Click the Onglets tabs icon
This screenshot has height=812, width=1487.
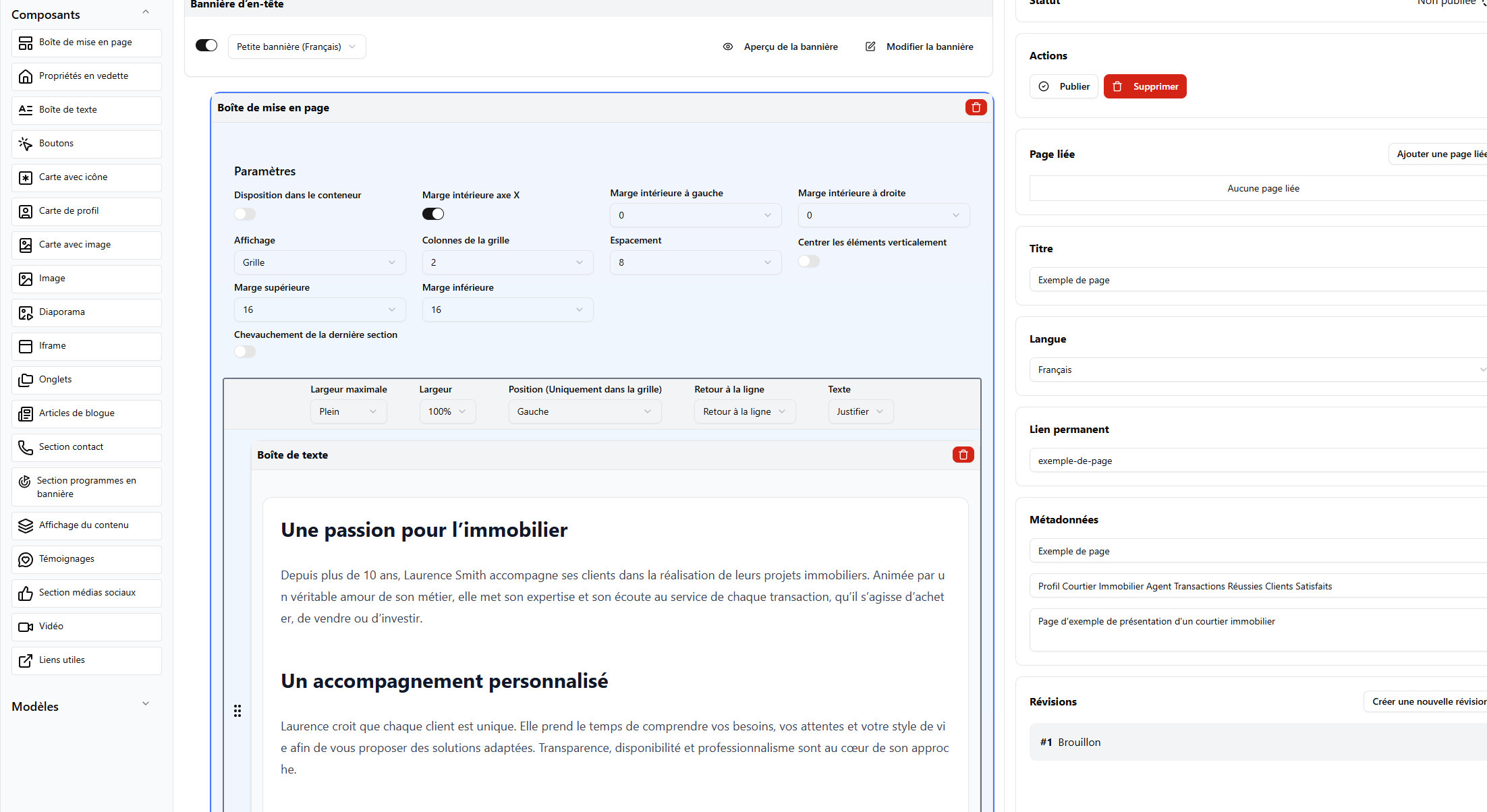point(26,380)
